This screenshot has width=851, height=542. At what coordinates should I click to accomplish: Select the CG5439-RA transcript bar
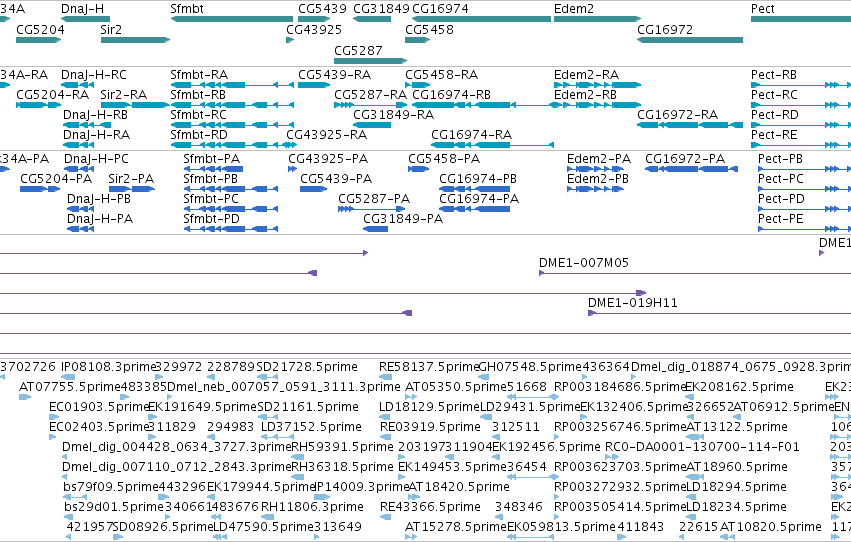(x=314, y=85)
